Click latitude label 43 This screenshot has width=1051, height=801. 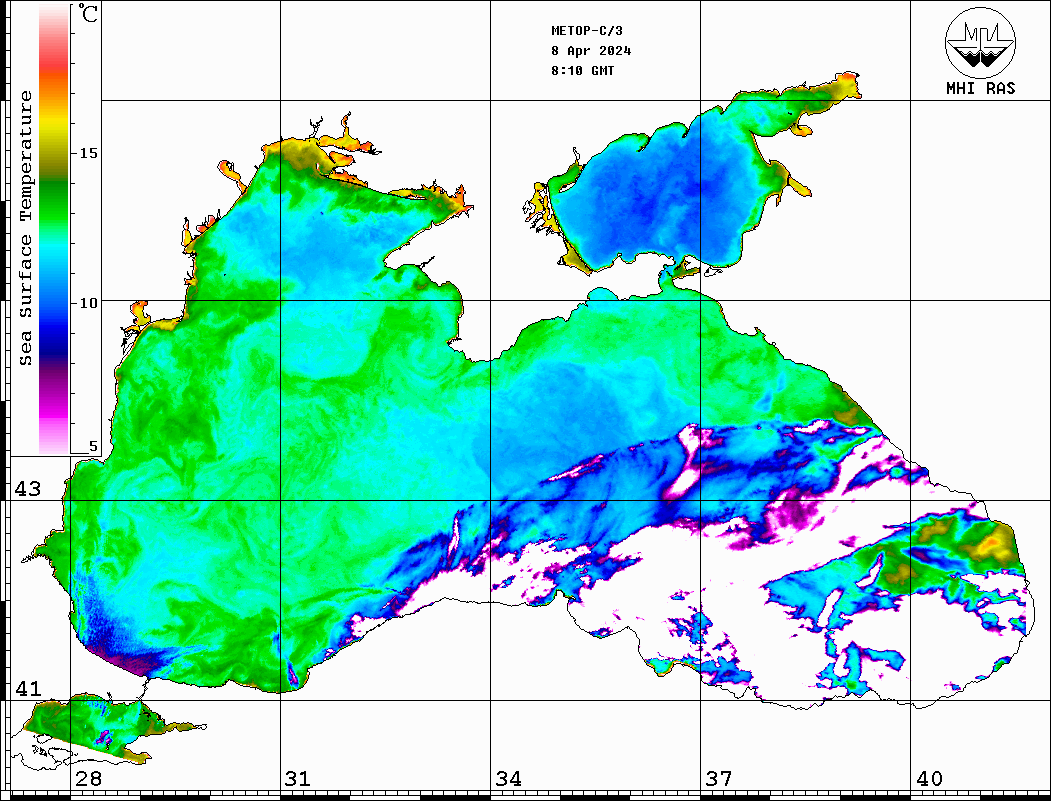28,489
